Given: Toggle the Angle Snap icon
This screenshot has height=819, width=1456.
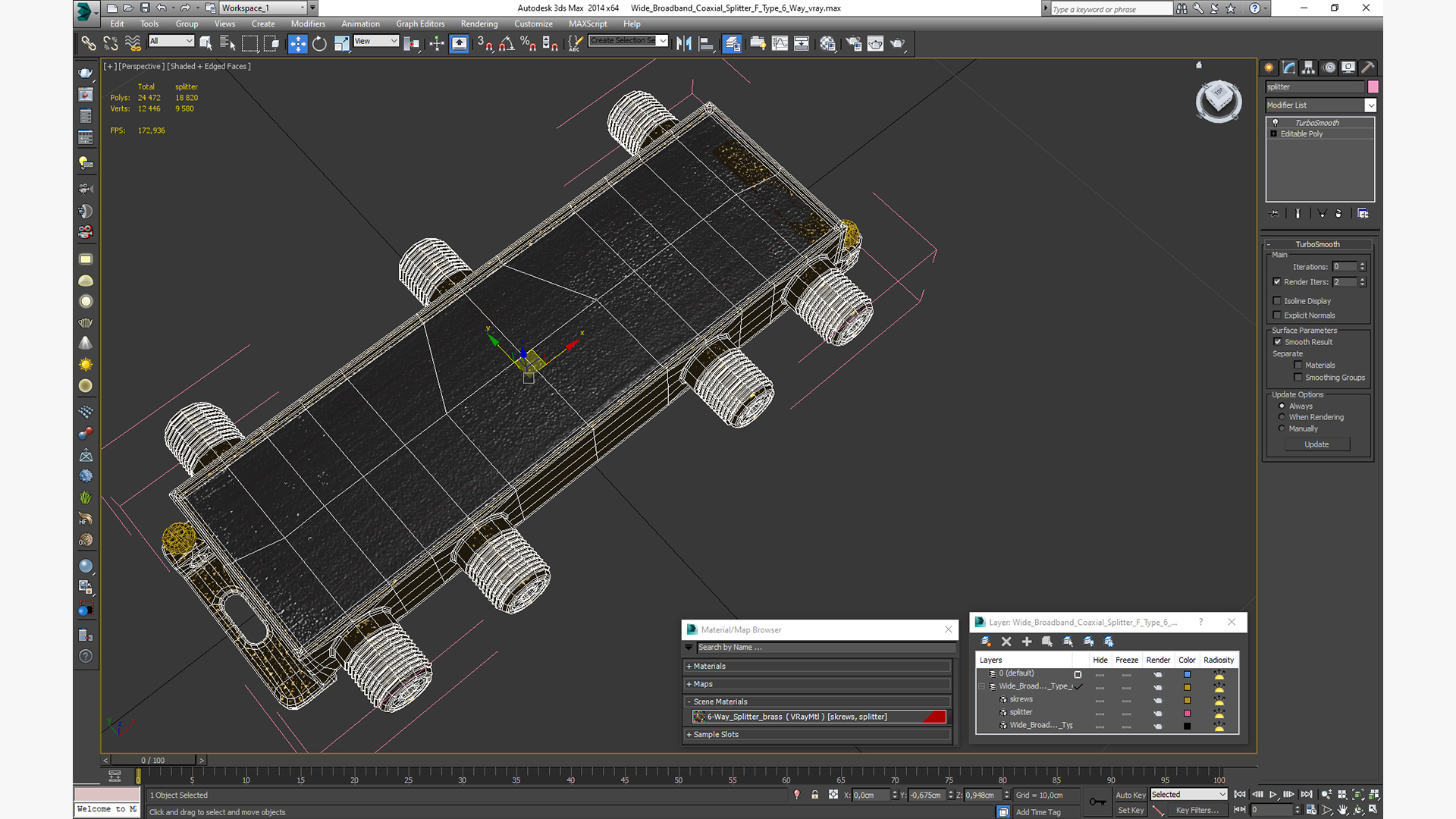Looking at the screenshot, I should [507, 43].
